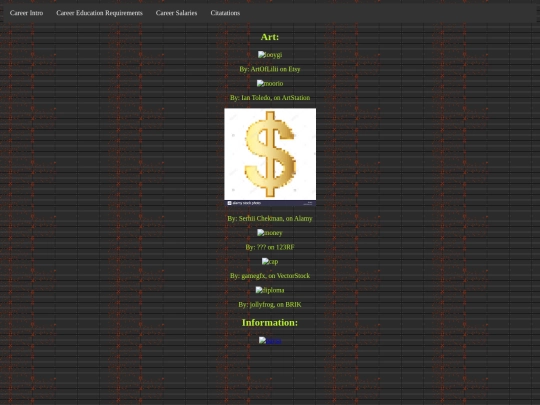This screenshot has width=540, height=405.
Task: Open the linked image under Information
Action: pos(270,341)
